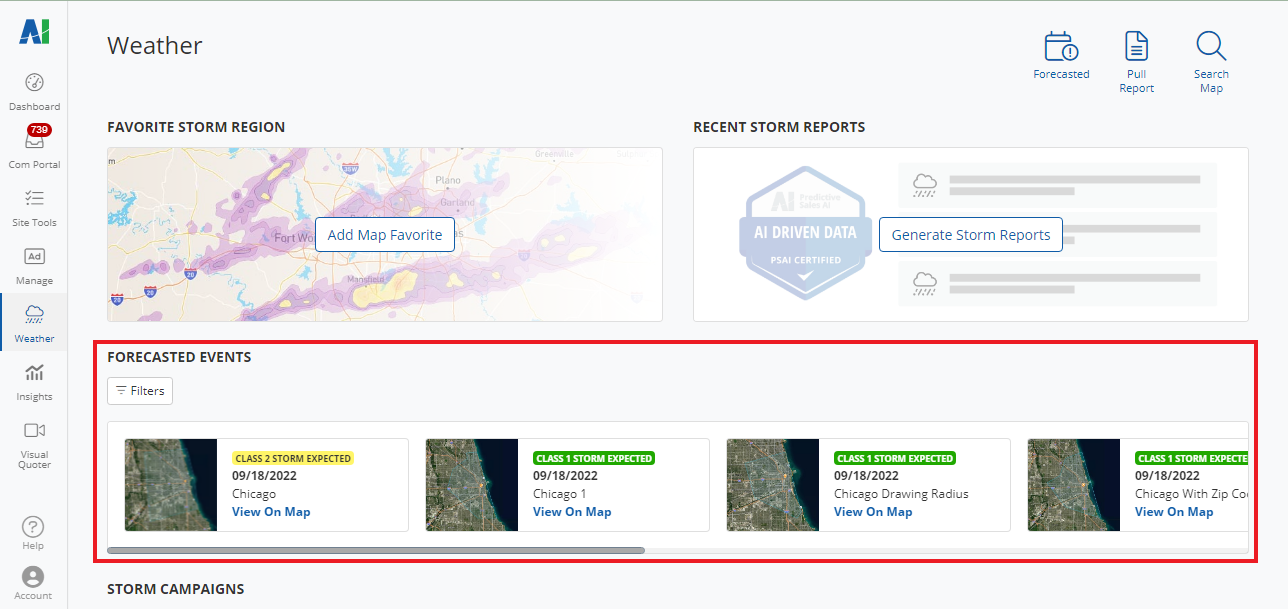This screenshot has height=609, width=1288.
Task: Click View On Map for Chicago Drawing Radius
Action: (x=873, y=512)
